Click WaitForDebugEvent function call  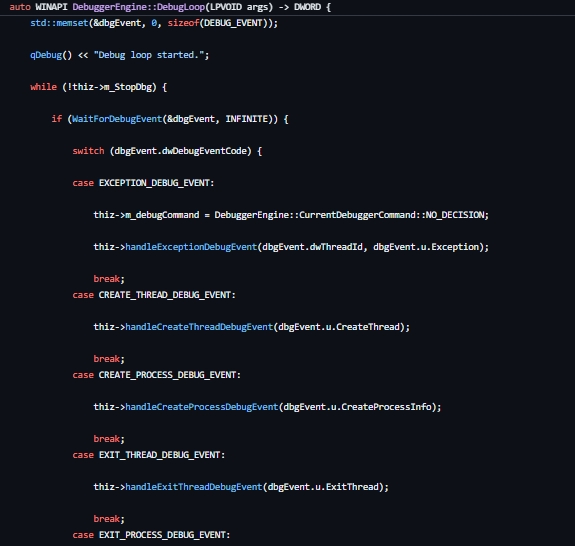(117, 119)
